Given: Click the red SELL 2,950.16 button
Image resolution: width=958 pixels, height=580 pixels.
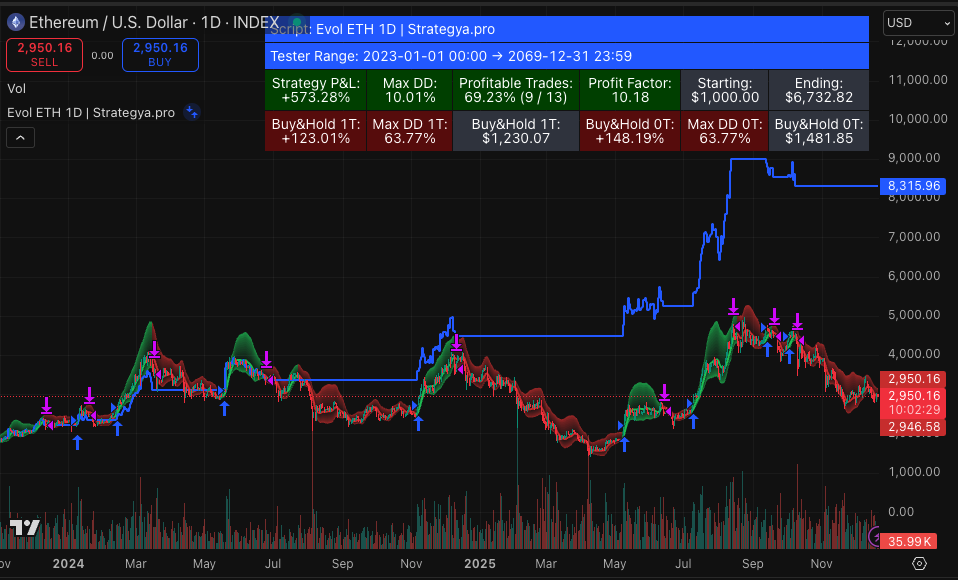Looking at the screenshot, I should tap(45, 55).
